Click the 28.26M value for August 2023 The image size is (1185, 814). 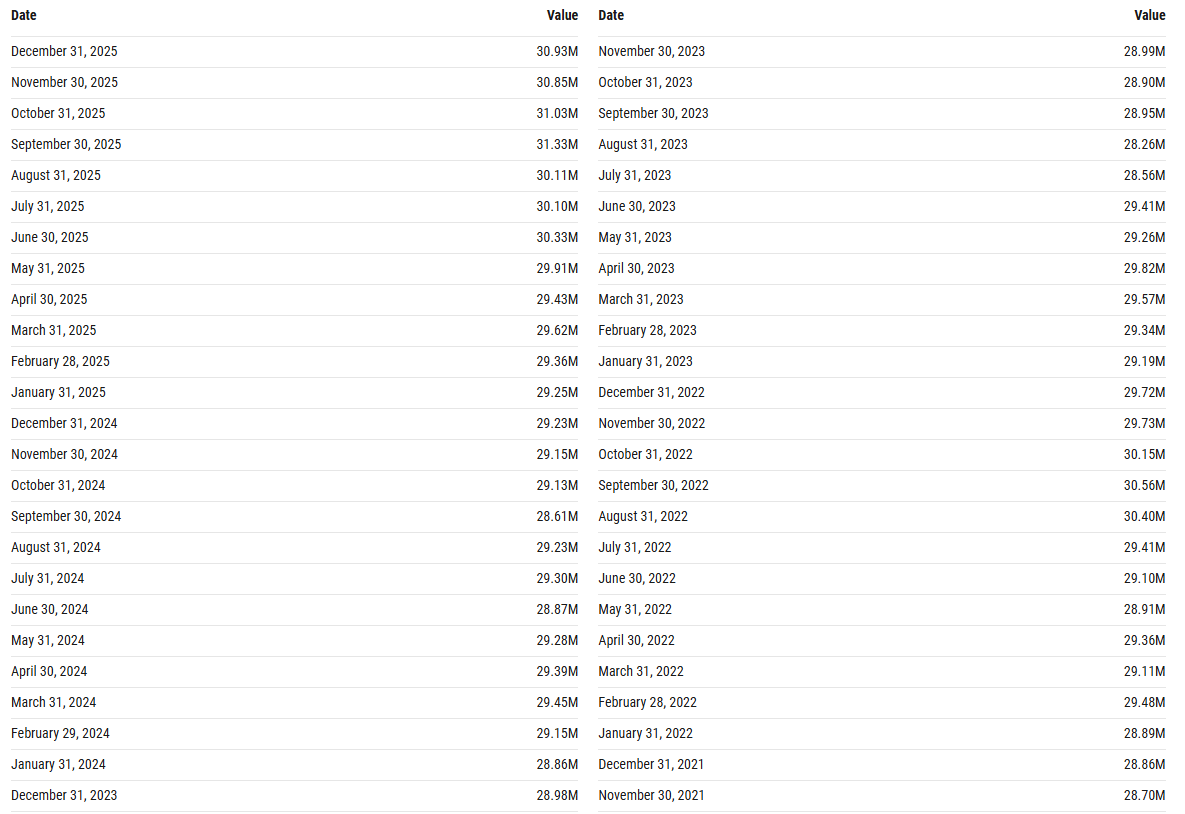tap(1144, 144)
